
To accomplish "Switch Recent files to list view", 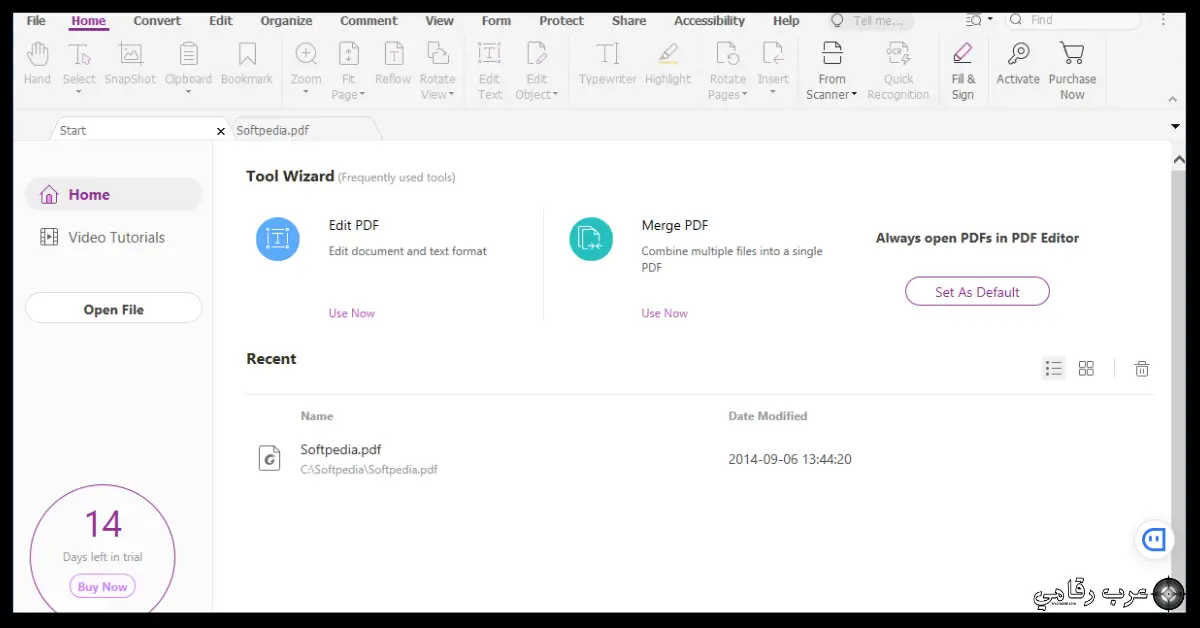I will coord(1053,368).
